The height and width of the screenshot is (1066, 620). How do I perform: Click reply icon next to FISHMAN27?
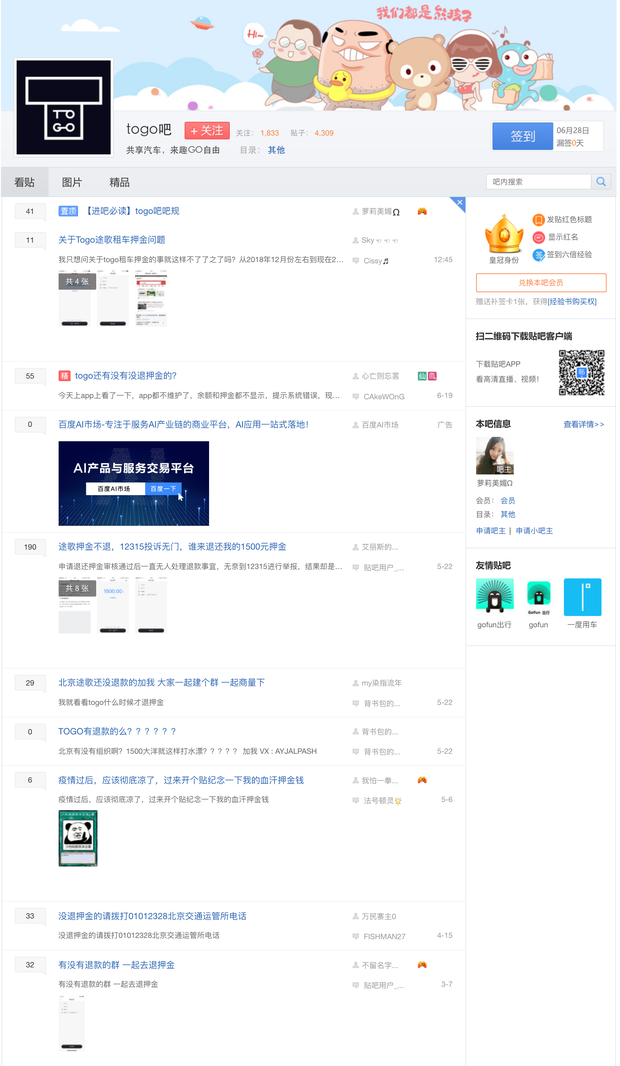coord(356,936)
